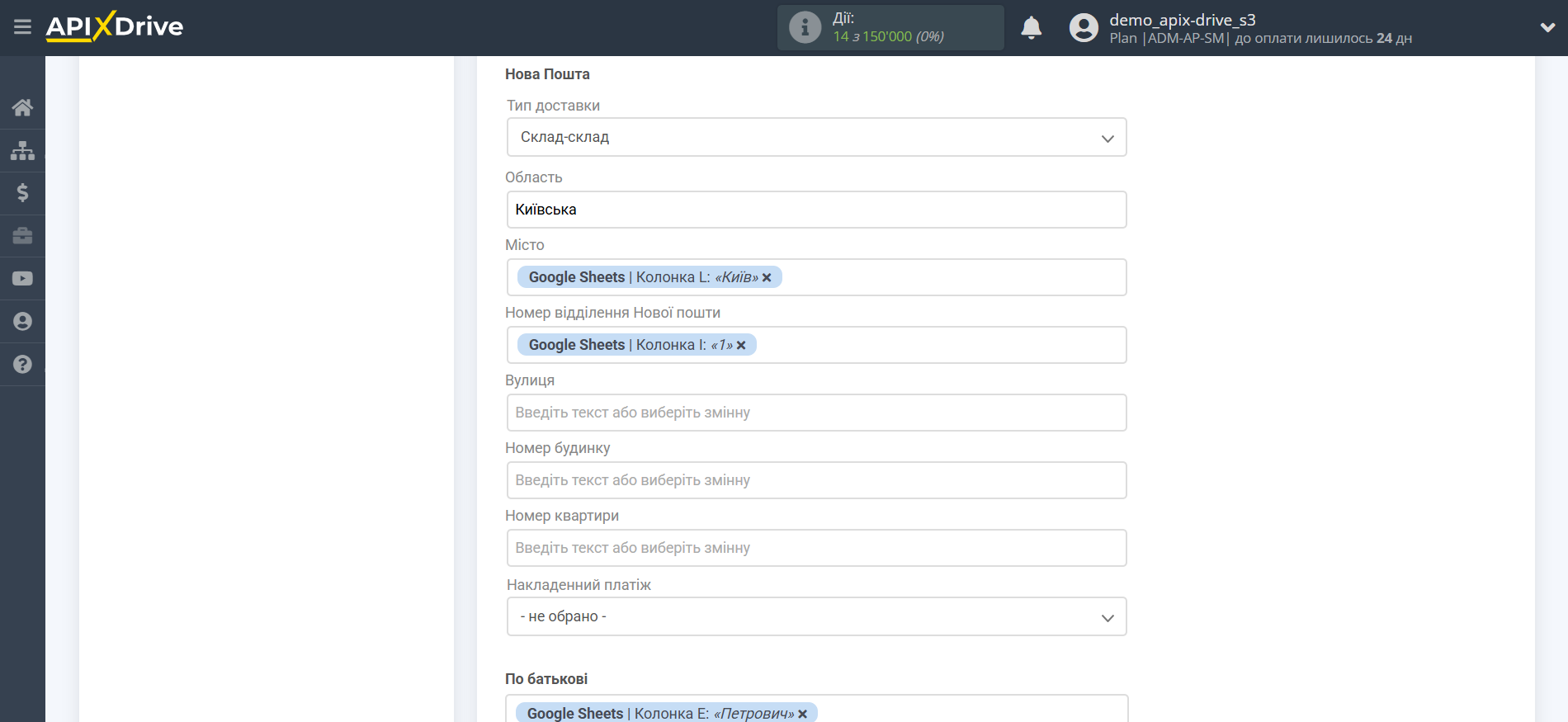Click the Нова Пошта heading
The width and height of the screenshot is (1568, 722).
pyautogui.click(x=547, y=74)
